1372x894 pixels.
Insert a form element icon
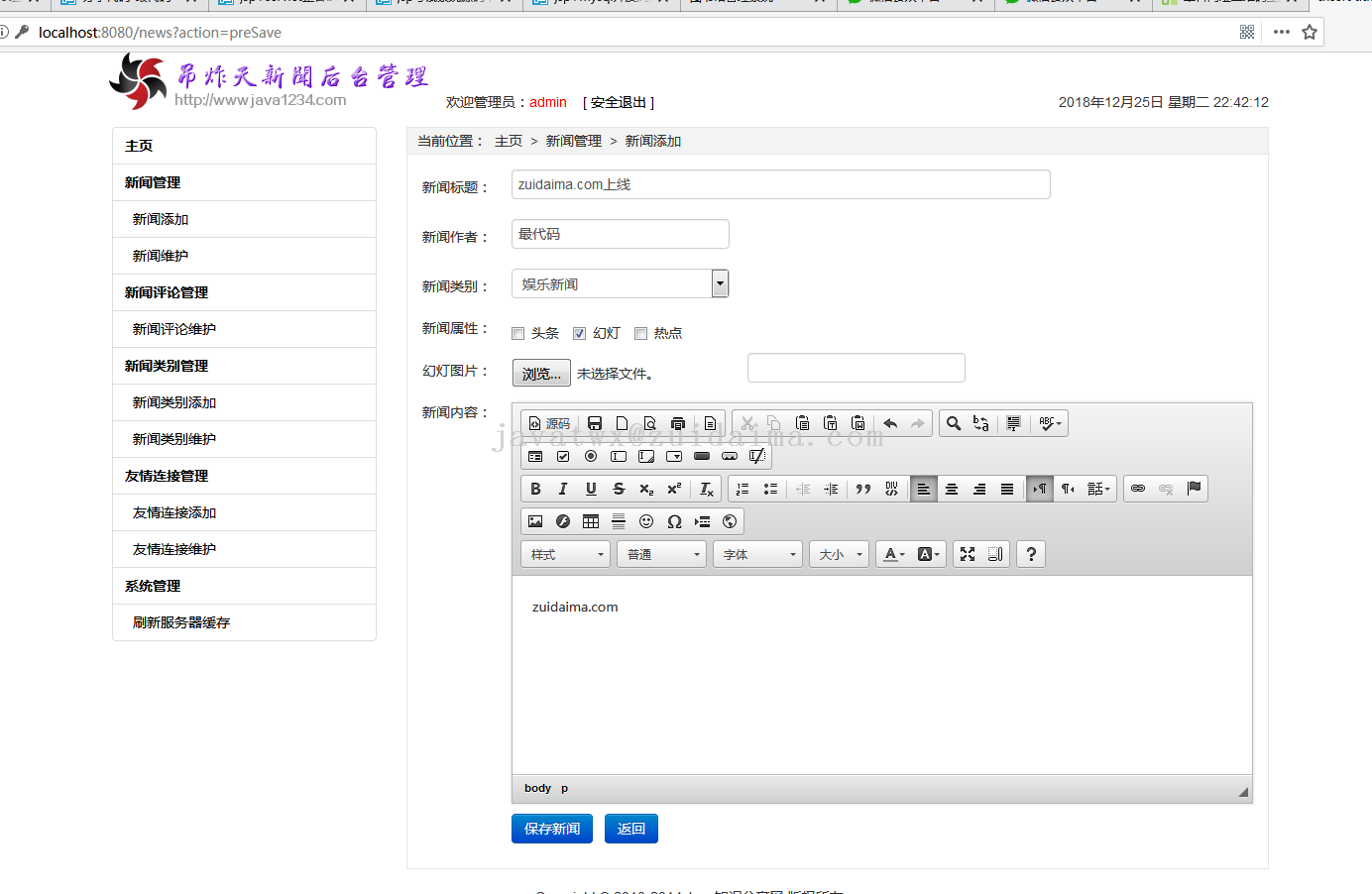(535, 456)
